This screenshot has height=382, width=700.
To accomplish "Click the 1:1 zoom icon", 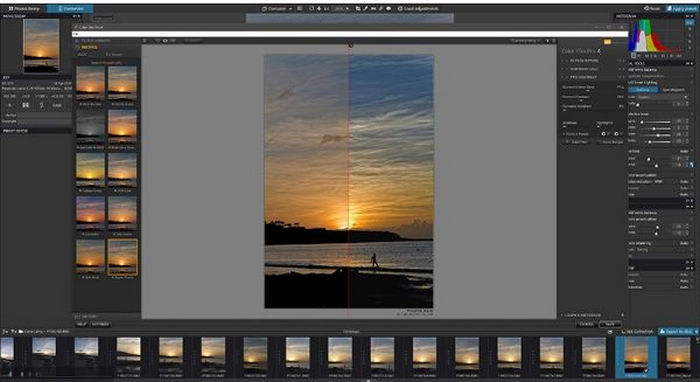I will click(326, 8).
